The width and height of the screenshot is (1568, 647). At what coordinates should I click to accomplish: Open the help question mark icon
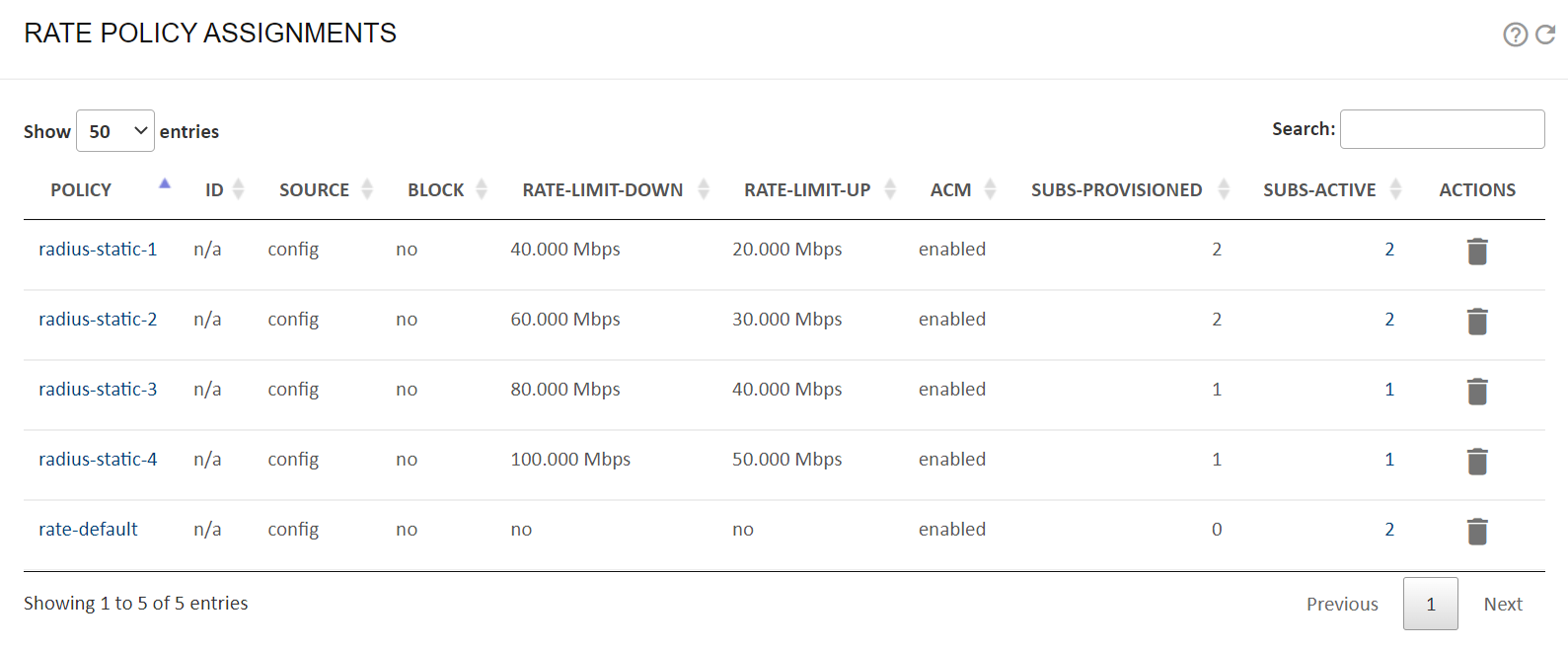(x=1515, y=35)
